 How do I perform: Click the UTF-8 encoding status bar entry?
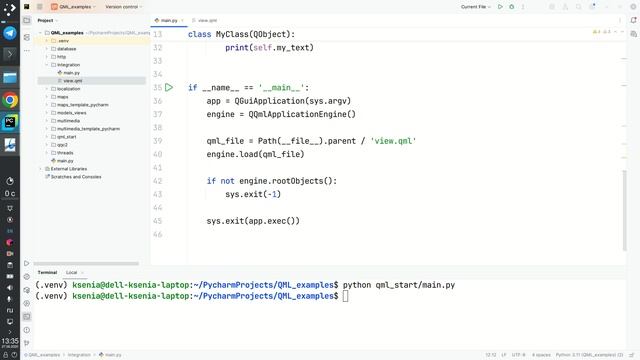[x=518, y=355]
